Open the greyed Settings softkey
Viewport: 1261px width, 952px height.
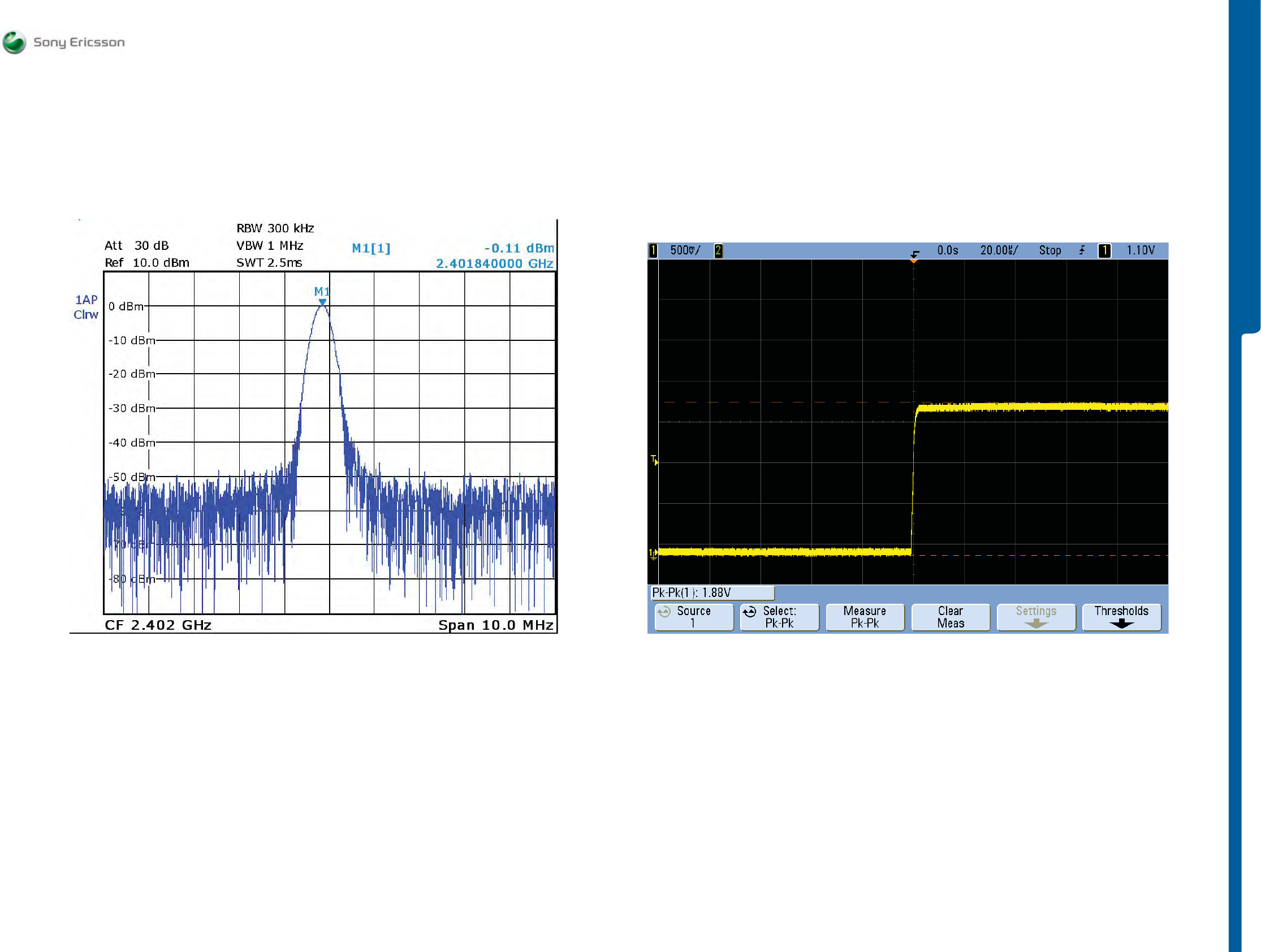[1036, 617]
